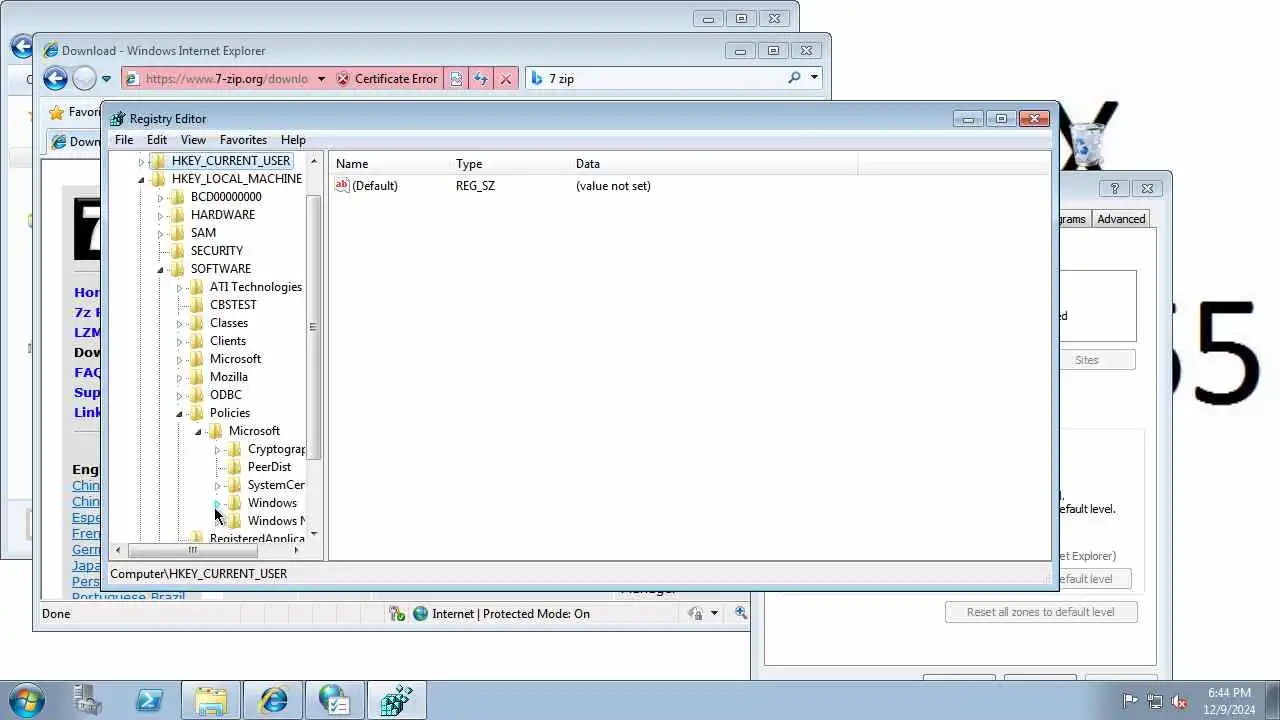This screenshot has height=720, width=1280.
Task: Open the Windows Start orb
Action: point(27,700)
